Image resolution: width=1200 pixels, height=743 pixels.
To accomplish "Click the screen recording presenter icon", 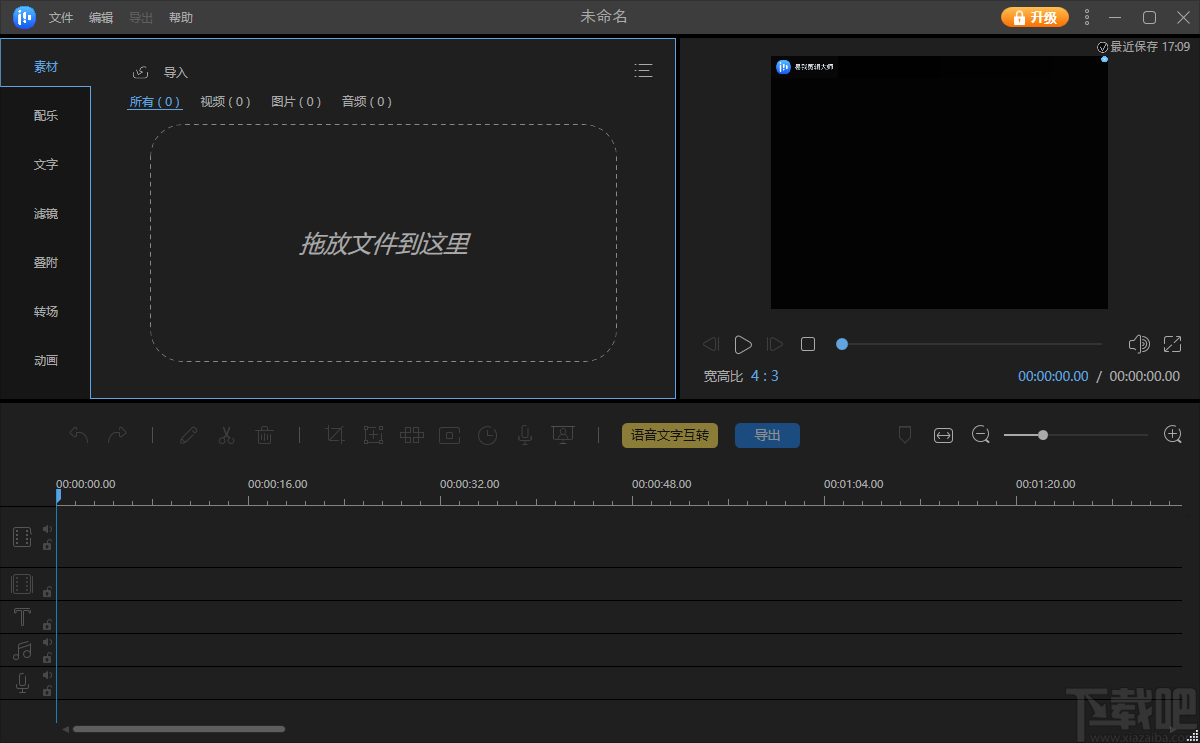I will pos(563,435).
